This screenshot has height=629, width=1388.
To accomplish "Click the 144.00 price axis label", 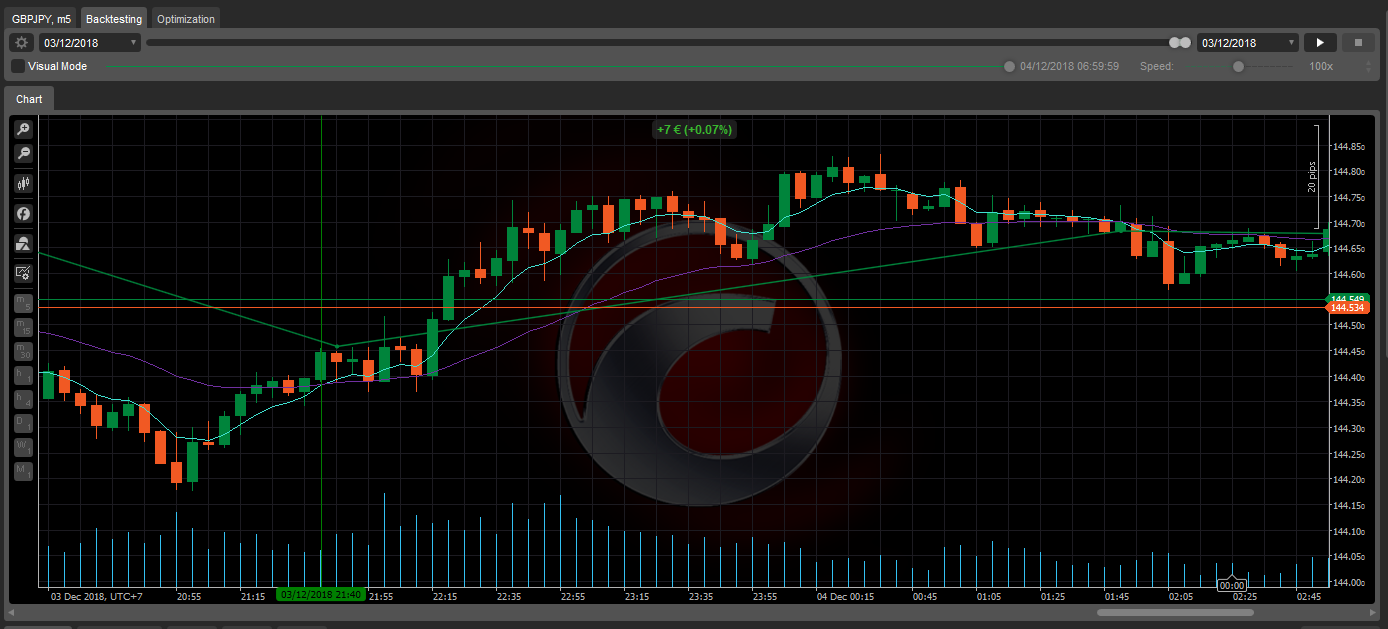I will (1349, 582).
